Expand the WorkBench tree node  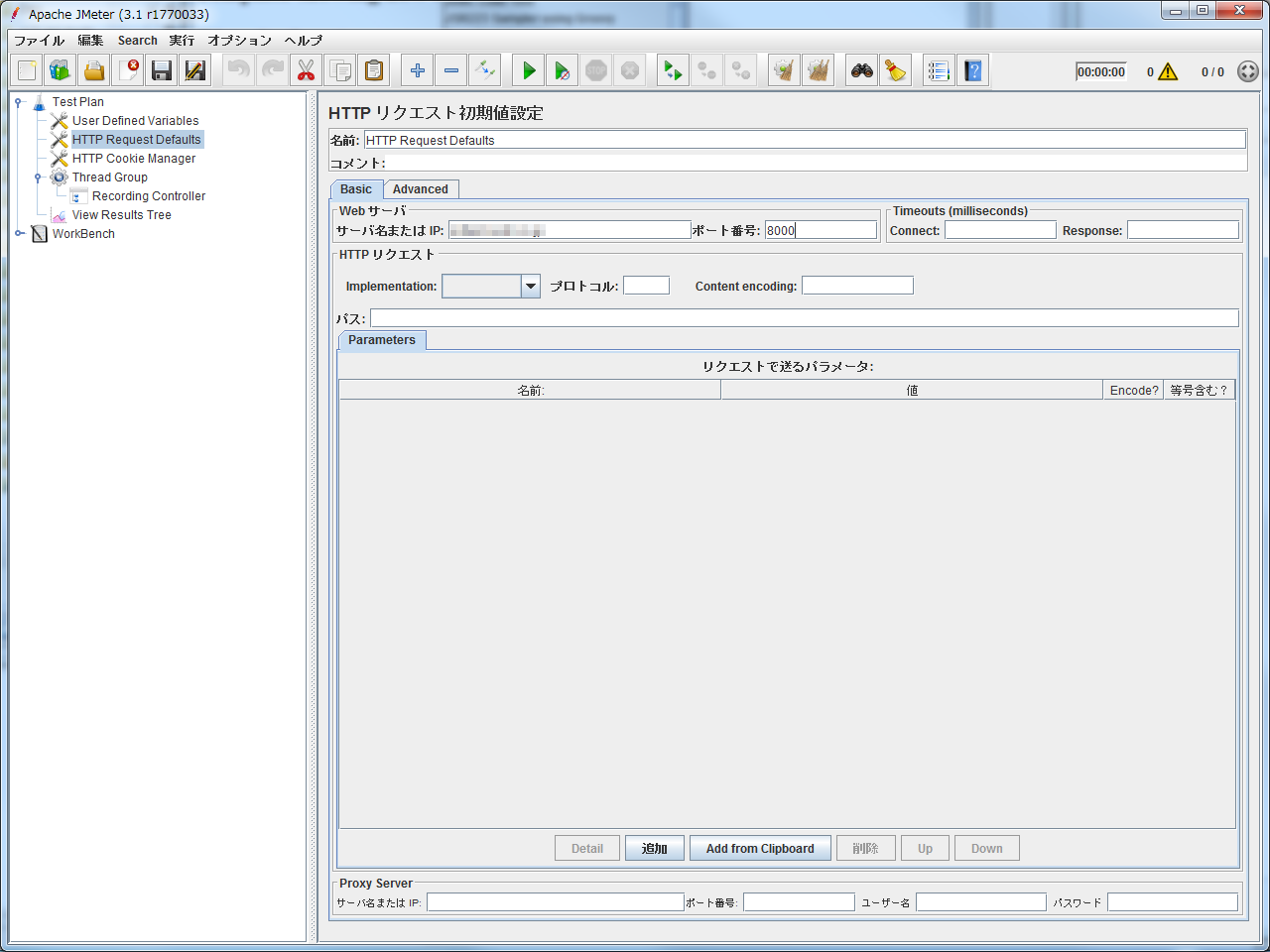pos(18,234)
